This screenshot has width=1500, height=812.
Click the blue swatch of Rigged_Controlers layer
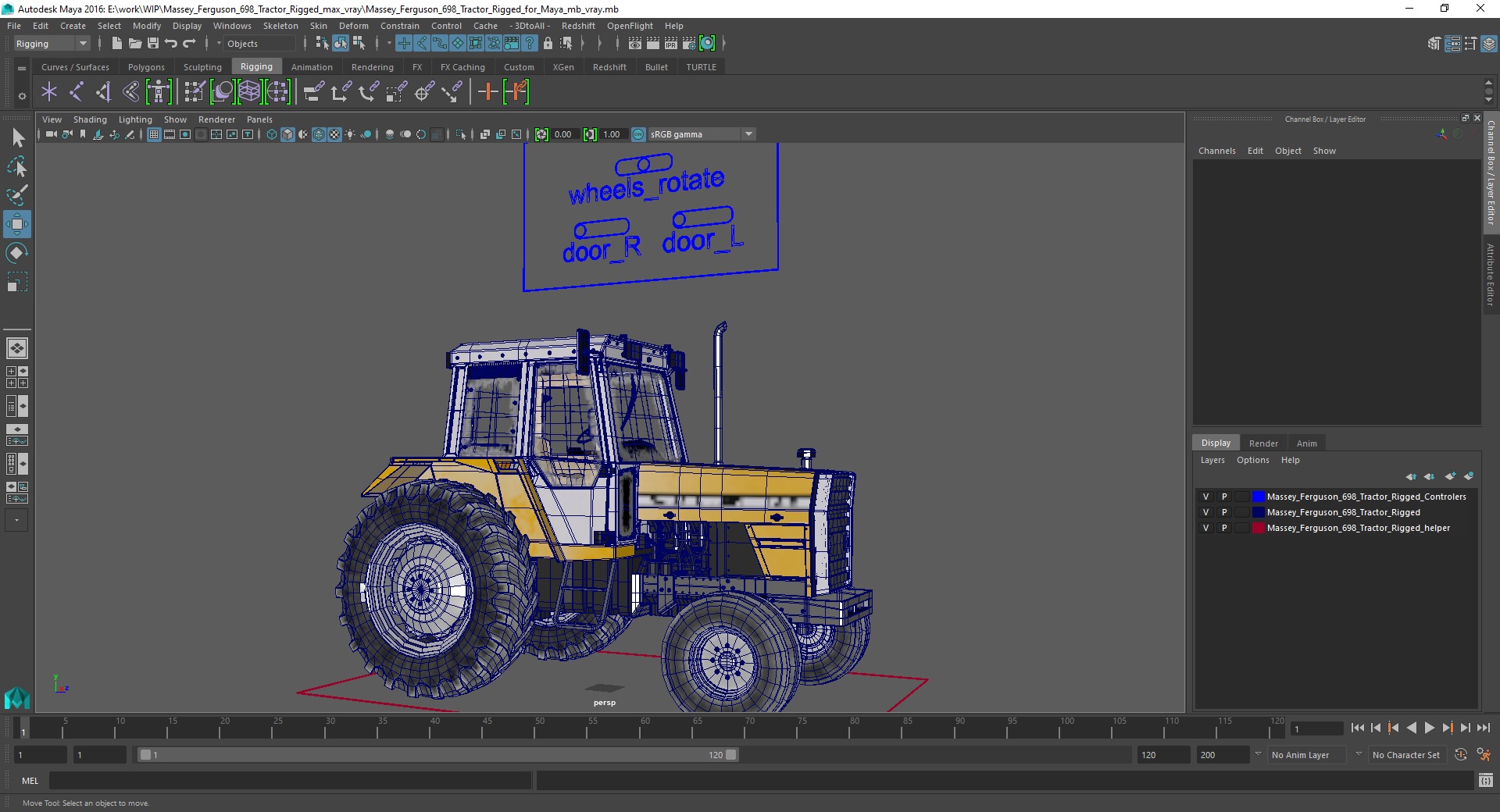1258,497
